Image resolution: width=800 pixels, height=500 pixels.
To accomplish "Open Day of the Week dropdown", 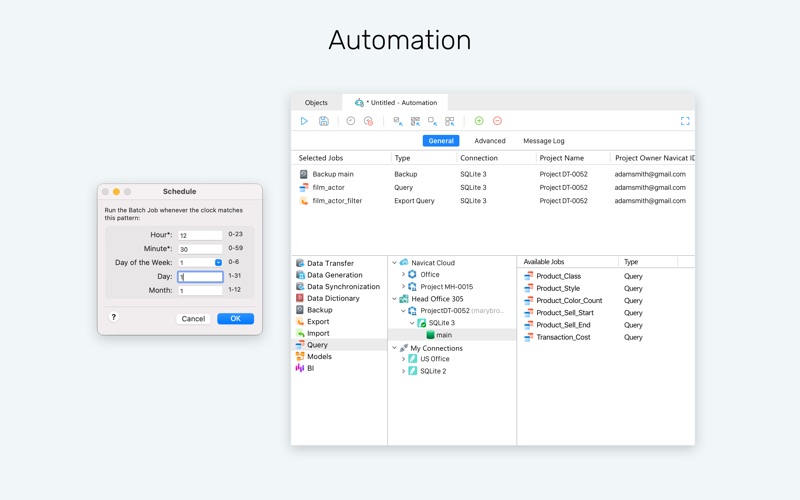I will tap(218, 262).
